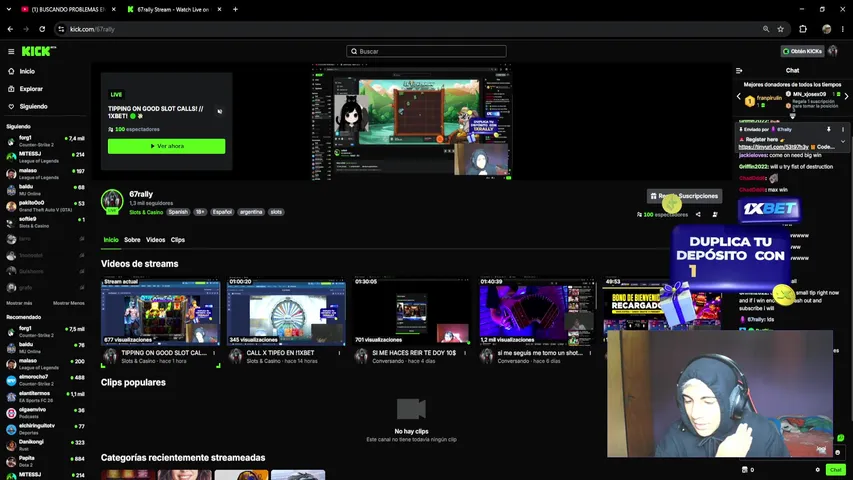Image resolution: width=853 pixels, height=480 pixels.
Task: Click Mostrar Menos in sidebar
Action: click(69, 303)
